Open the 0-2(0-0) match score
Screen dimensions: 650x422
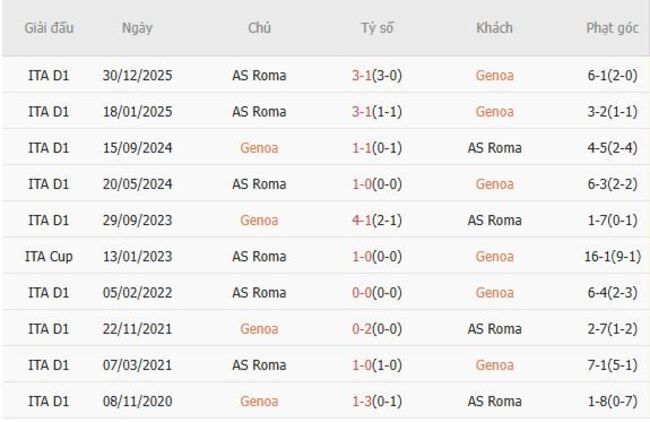pyautogui.click(x=377, y=329)
